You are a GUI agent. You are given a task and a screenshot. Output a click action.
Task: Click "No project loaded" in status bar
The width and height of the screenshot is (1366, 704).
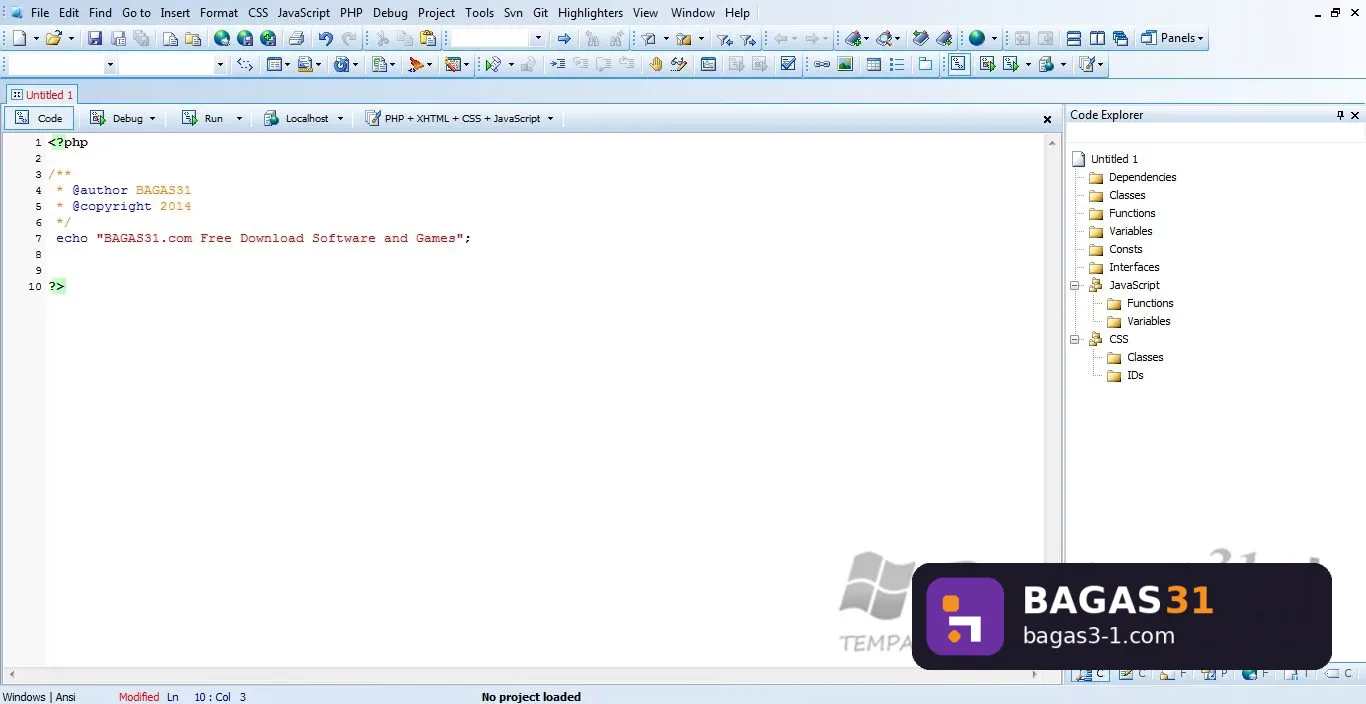click(531, 697)
